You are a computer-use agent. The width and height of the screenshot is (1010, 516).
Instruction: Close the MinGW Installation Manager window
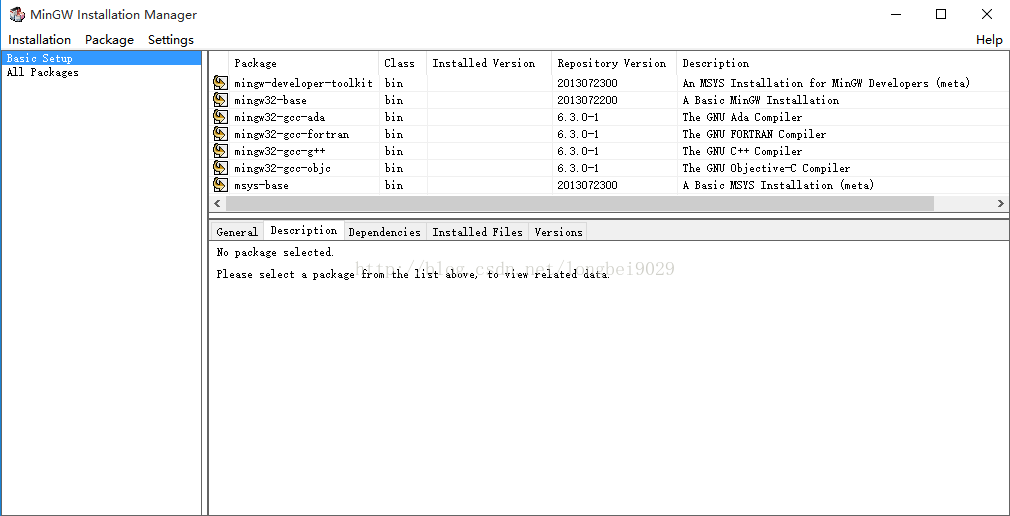987,14
